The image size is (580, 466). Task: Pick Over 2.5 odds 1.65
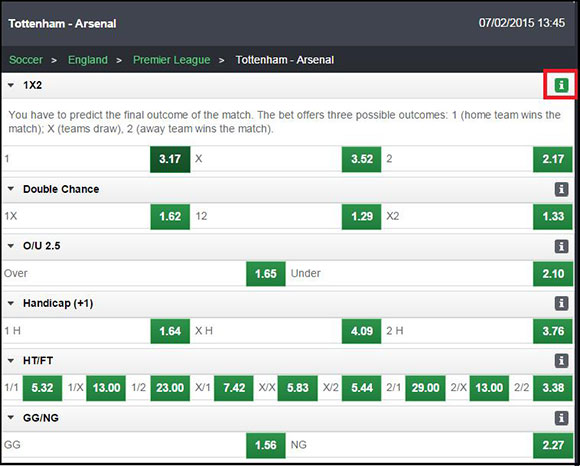(x=266, y=274)
